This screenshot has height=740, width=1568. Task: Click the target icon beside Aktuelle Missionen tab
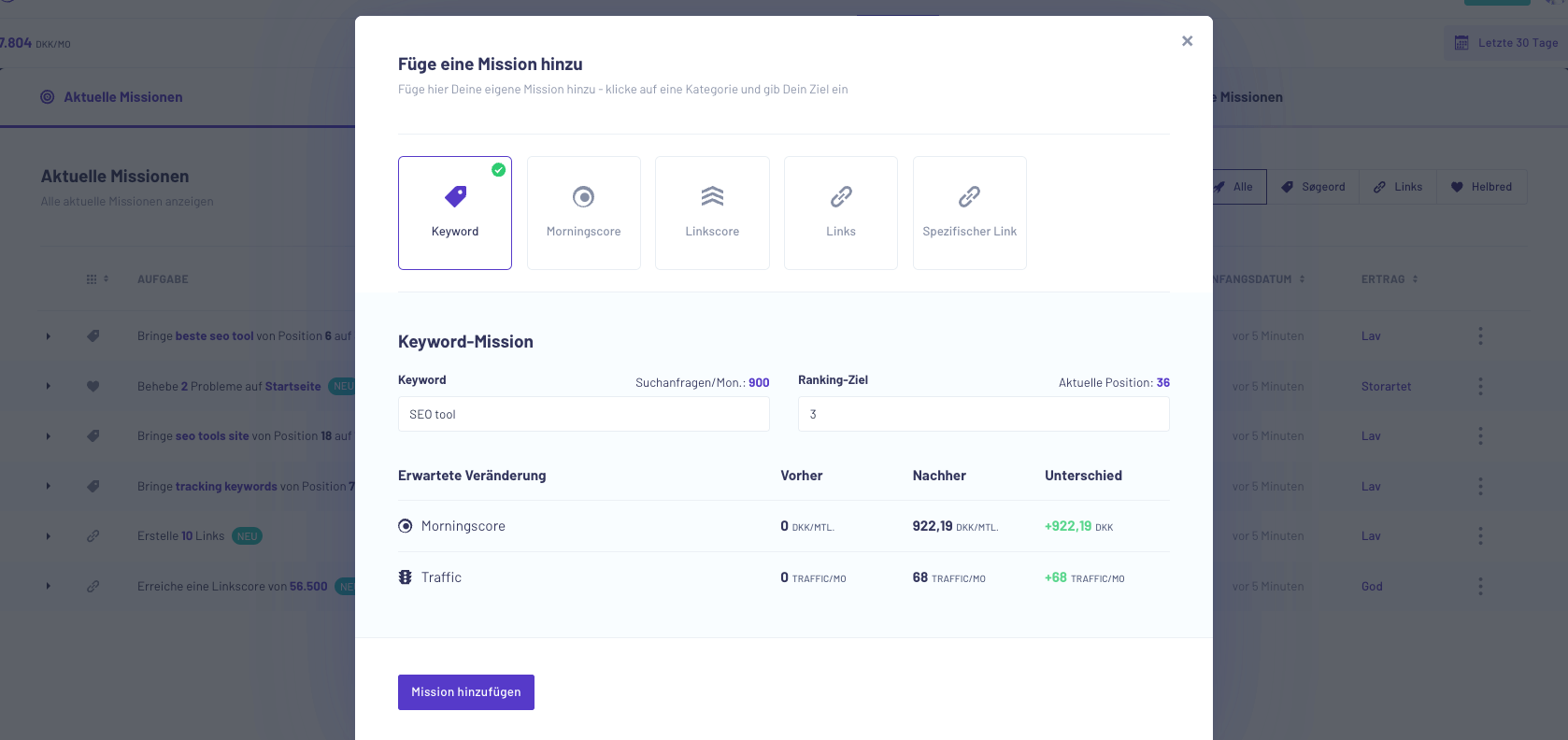click(47, 97)
